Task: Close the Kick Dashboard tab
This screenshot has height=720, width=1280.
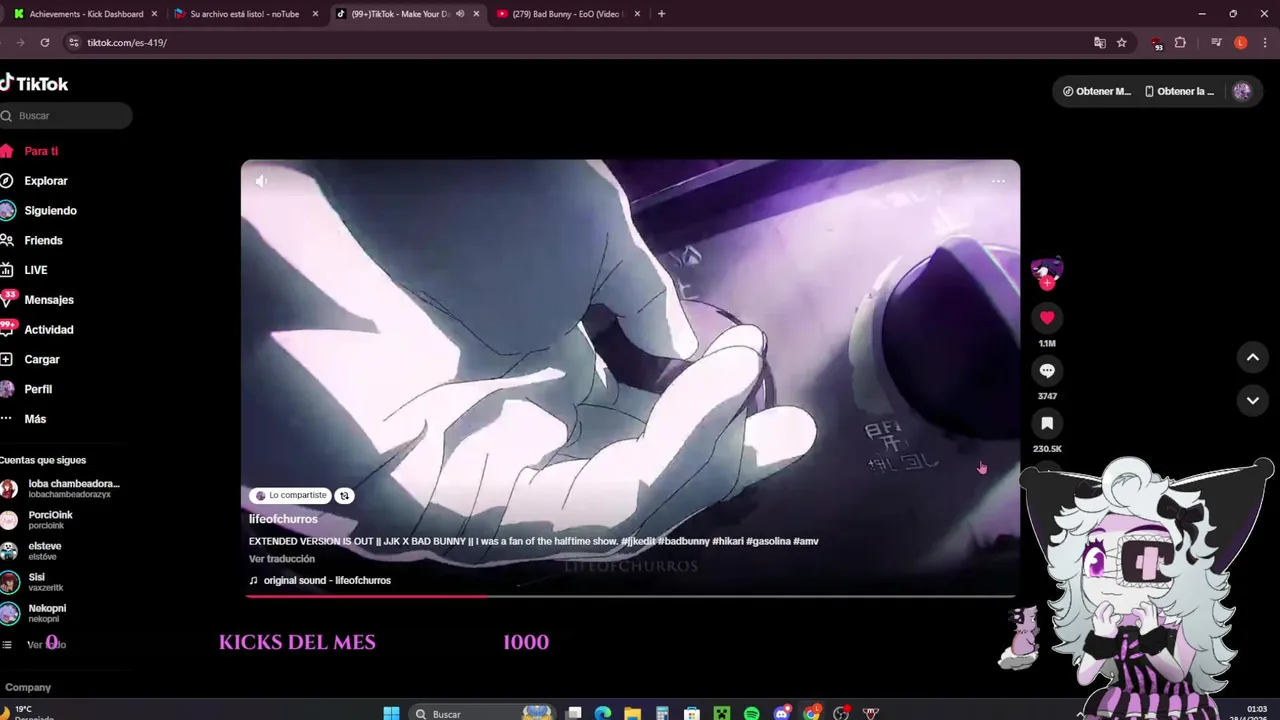Action: coord(154,14)
